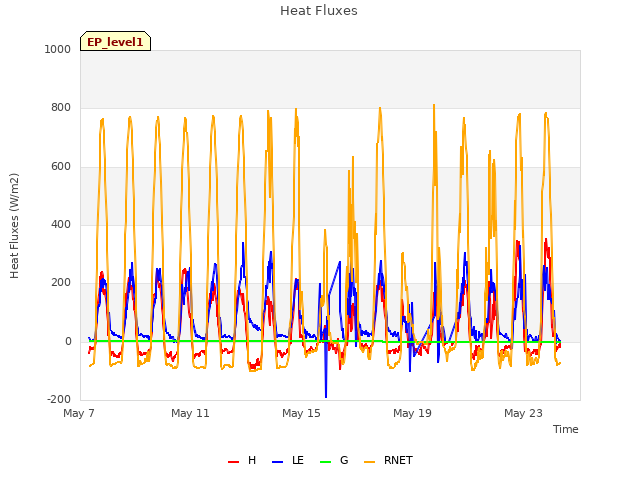Click the May 15 x-axis label
Viewport: 640px width, 480px height.
301,413
